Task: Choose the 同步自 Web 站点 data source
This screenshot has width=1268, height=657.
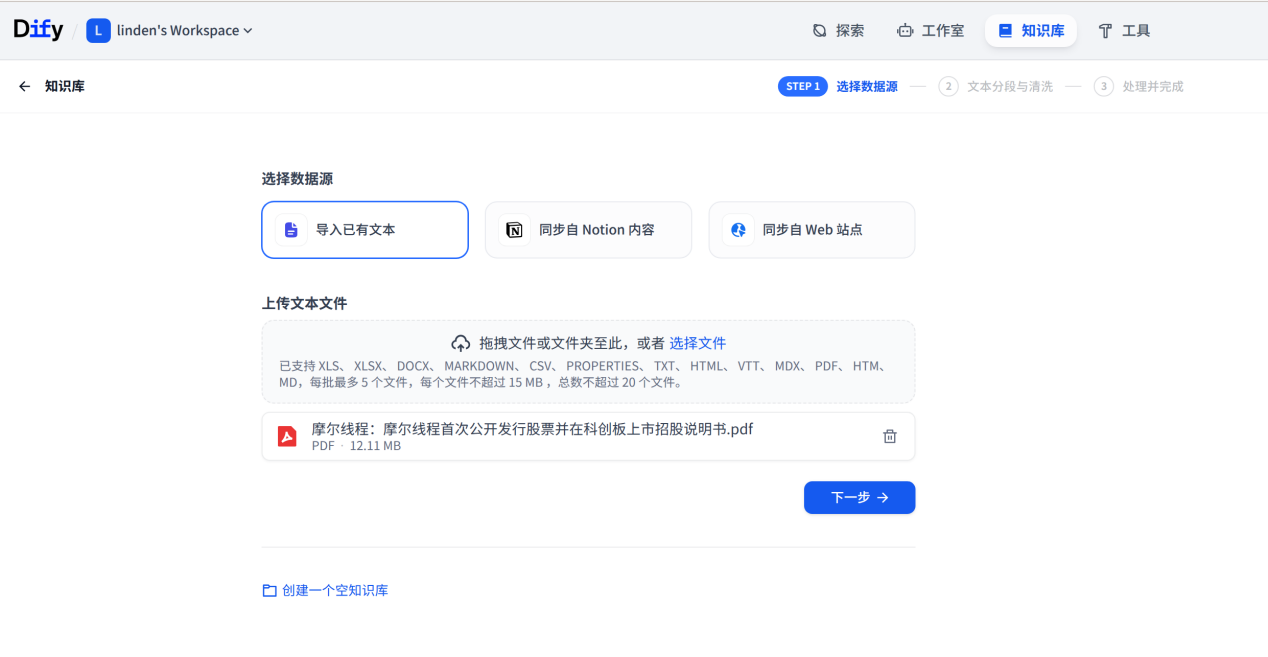Action: point(812,230)
